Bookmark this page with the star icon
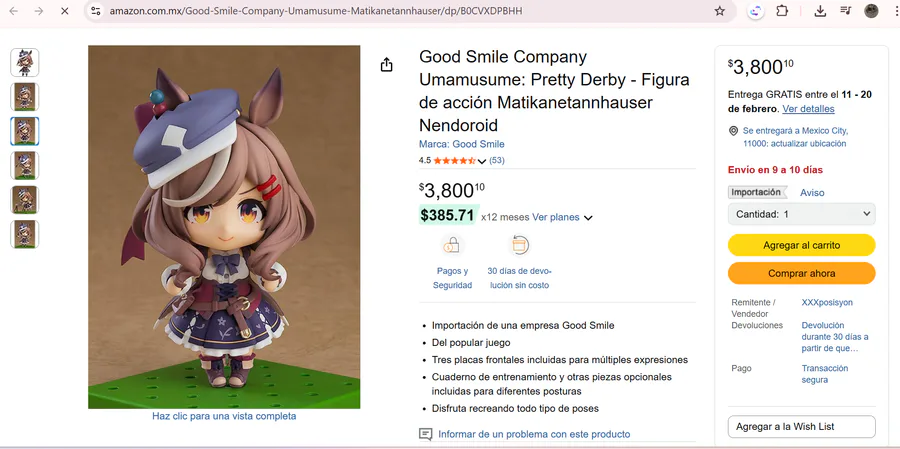This screenshot has width=900, height=449. (719, 11)
